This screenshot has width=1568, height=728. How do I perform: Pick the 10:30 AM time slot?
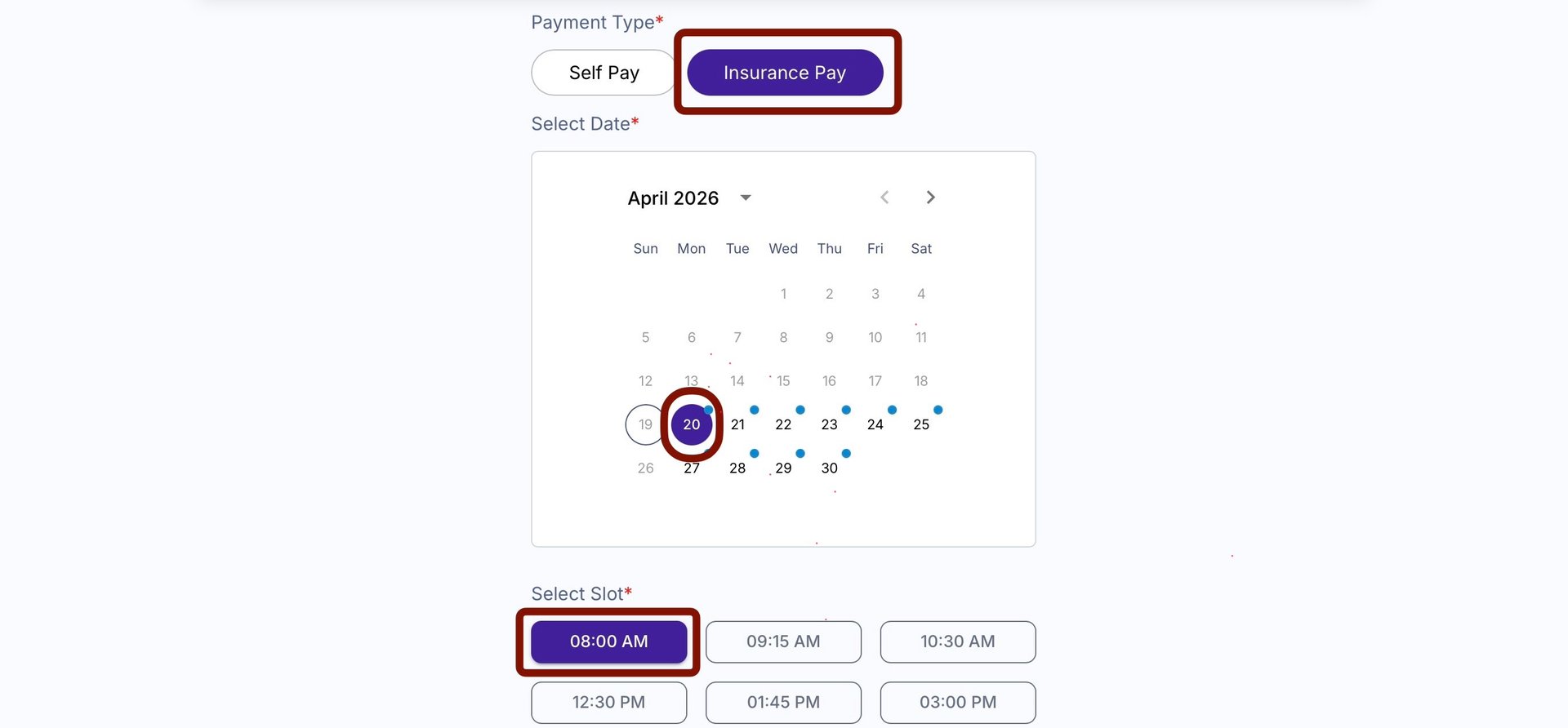[x=957, y=641]
